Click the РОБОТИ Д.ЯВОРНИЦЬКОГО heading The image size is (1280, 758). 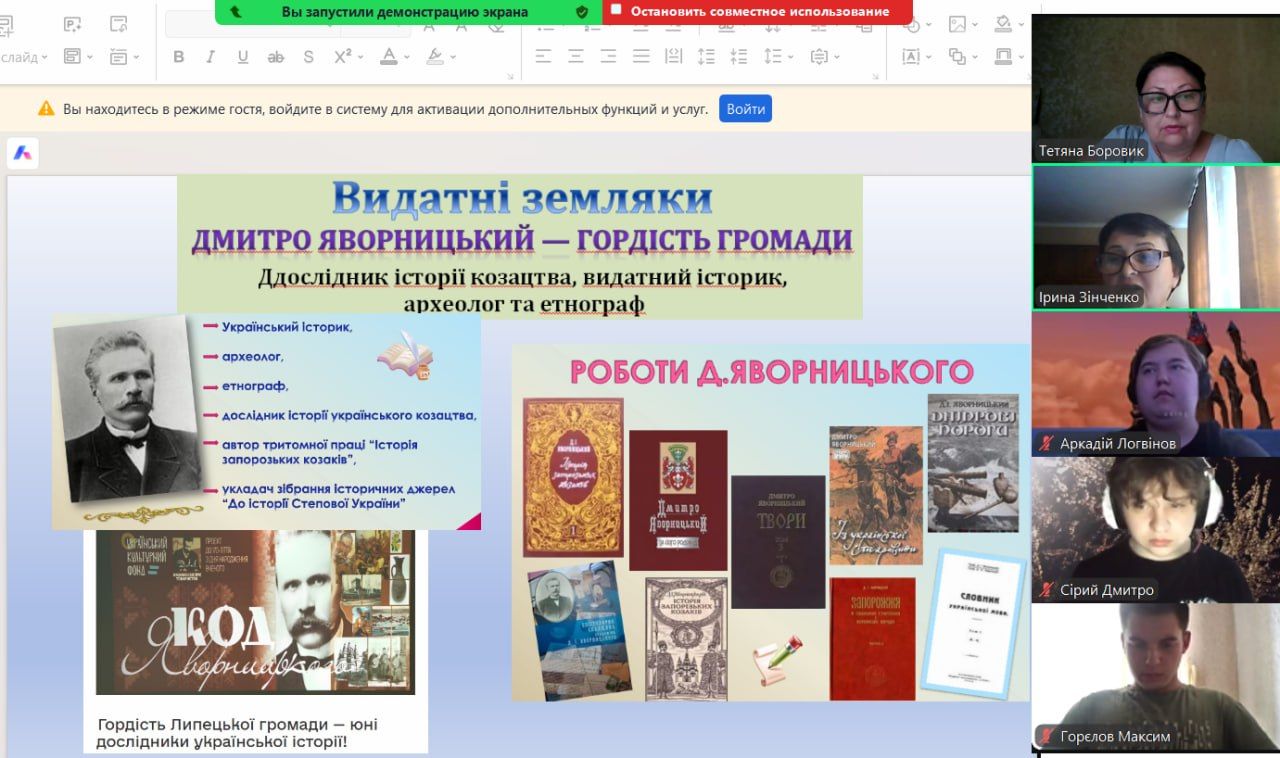[x=771, y=372]
